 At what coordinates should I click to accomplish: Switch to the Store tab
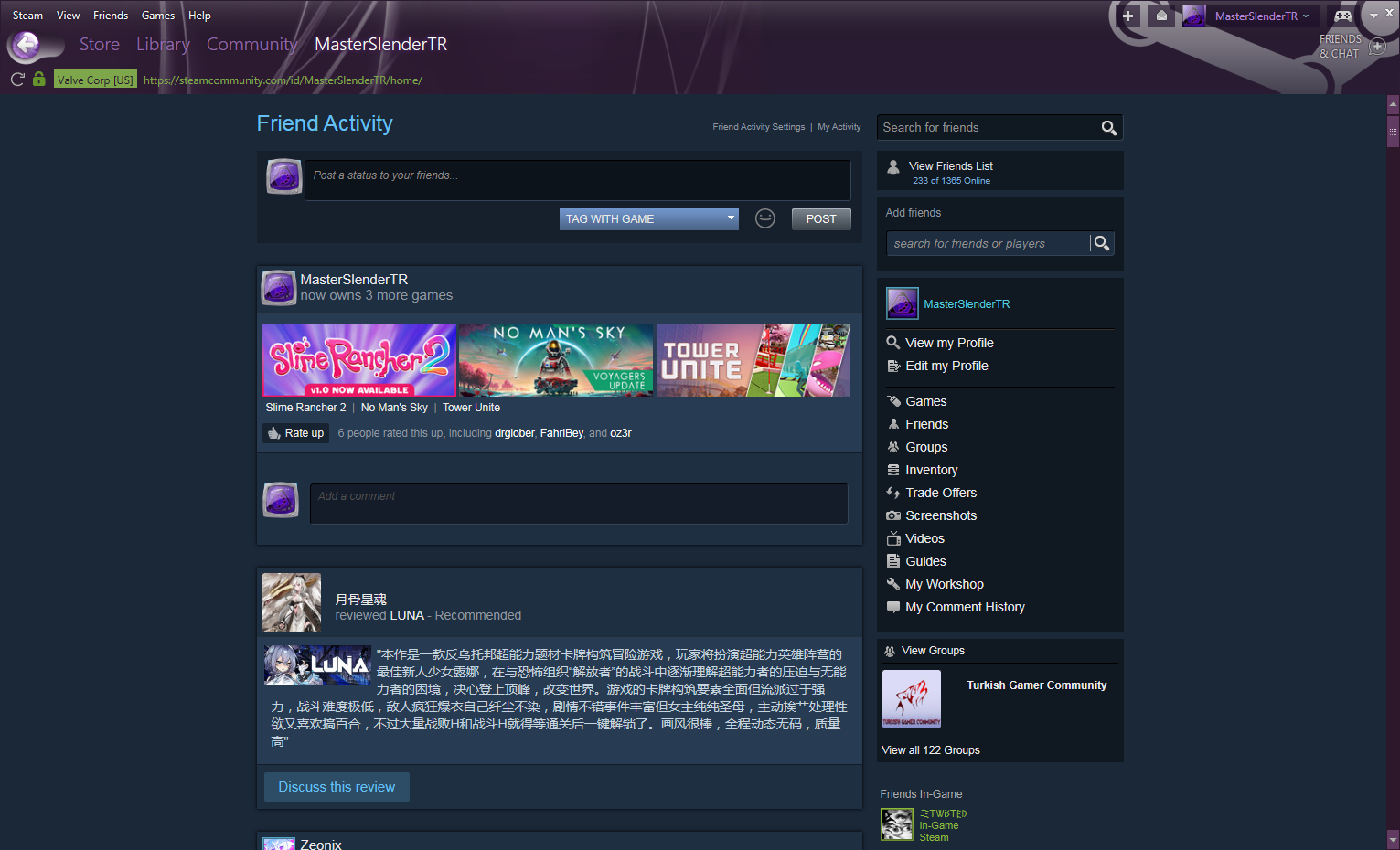100,44
